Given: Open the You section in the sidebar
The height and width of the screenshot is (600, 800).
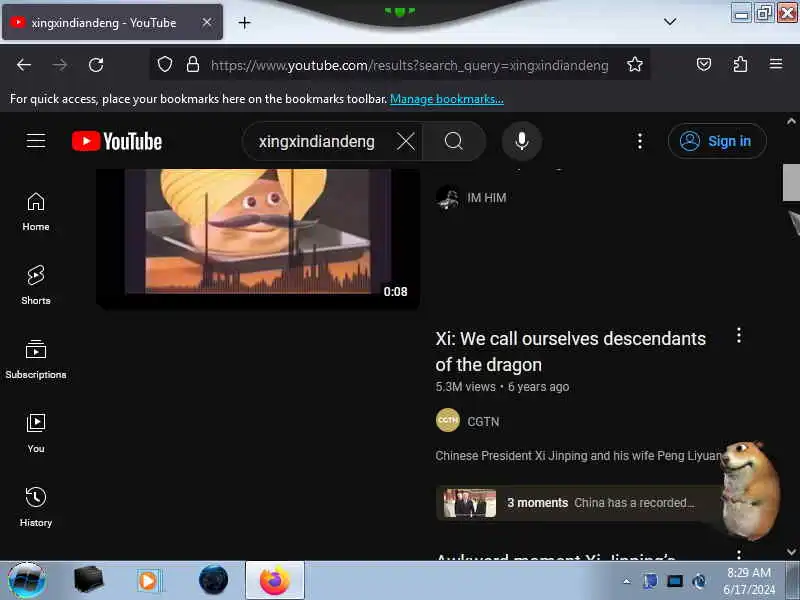Looking at the screenshot, I should [36, 434].
